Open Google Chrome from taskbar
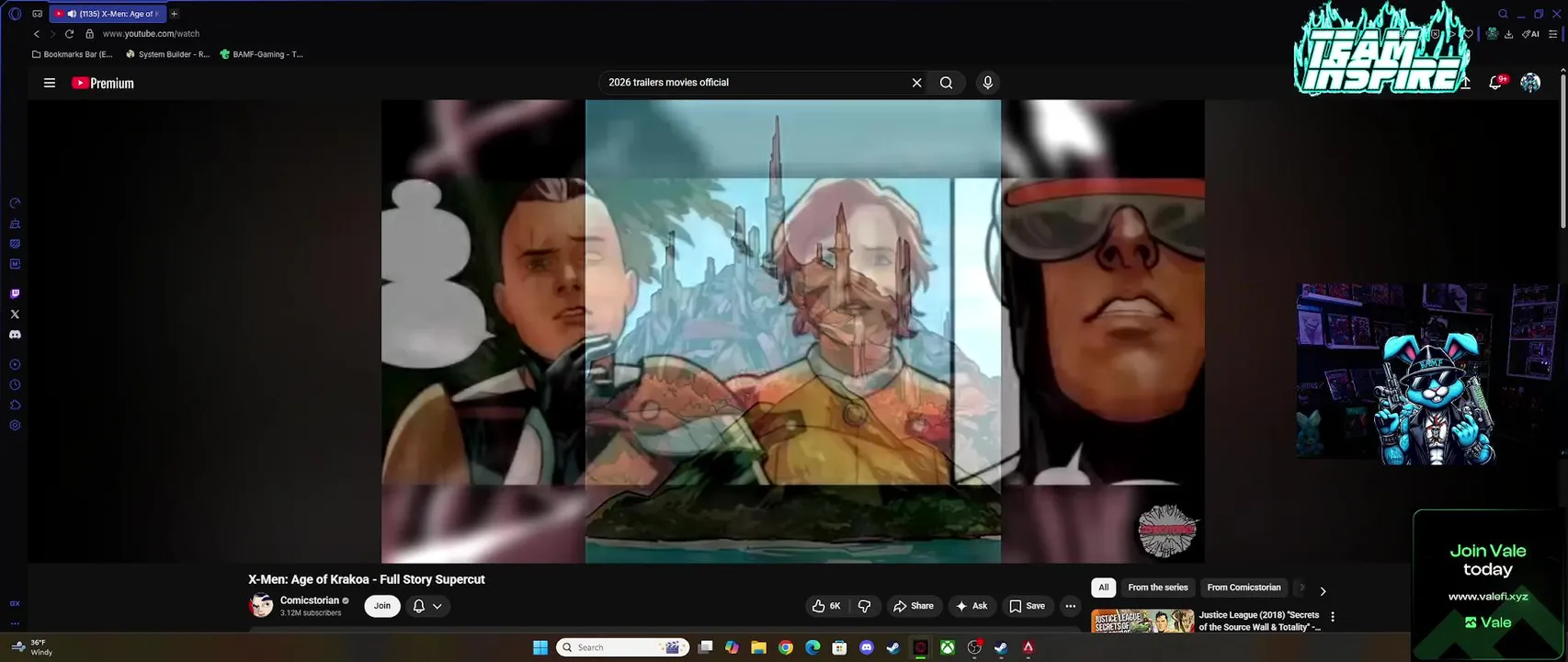 pos(786,647)
